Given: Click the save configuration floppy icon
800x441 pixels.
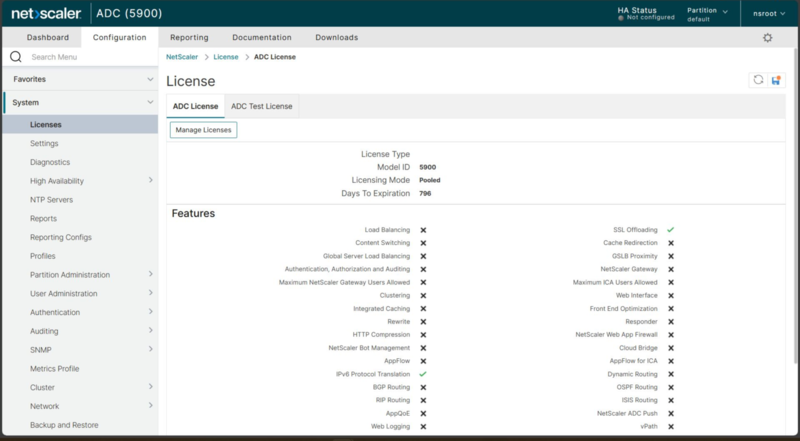Looking at the screenshot, I should tap(776, 80).
